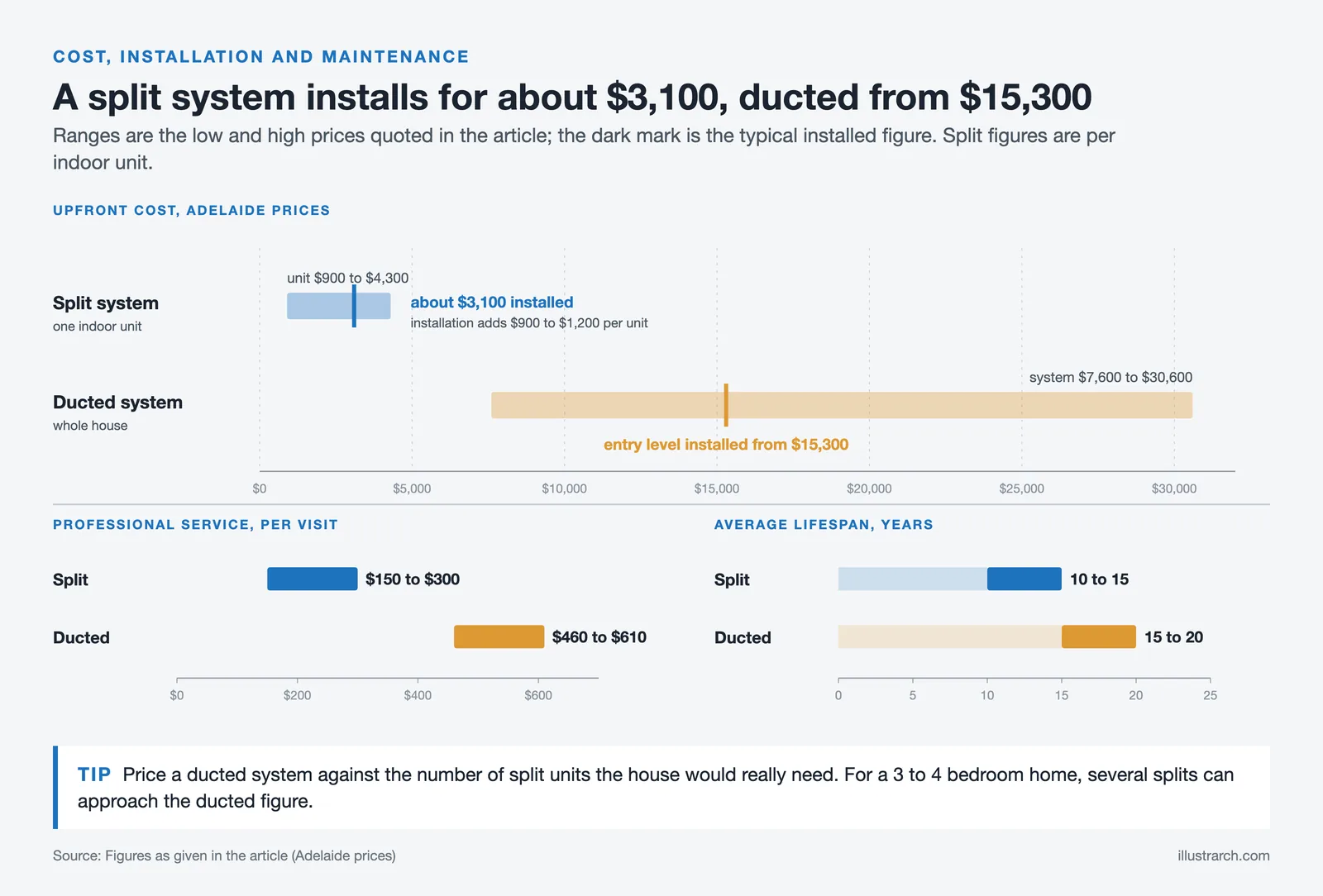The height and width of the screenshot is (896, 1323).
Task: Click the light blue split system price range bar
Action: pos(339,306)
